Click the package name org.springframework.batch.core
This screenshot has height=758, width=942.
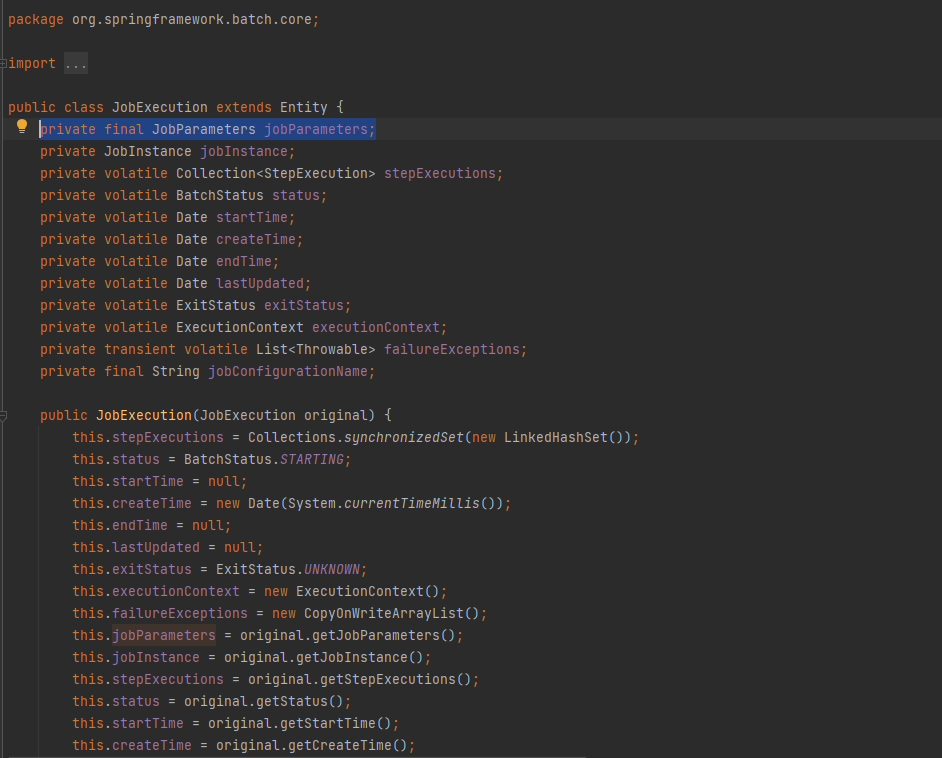coord(192,19)
